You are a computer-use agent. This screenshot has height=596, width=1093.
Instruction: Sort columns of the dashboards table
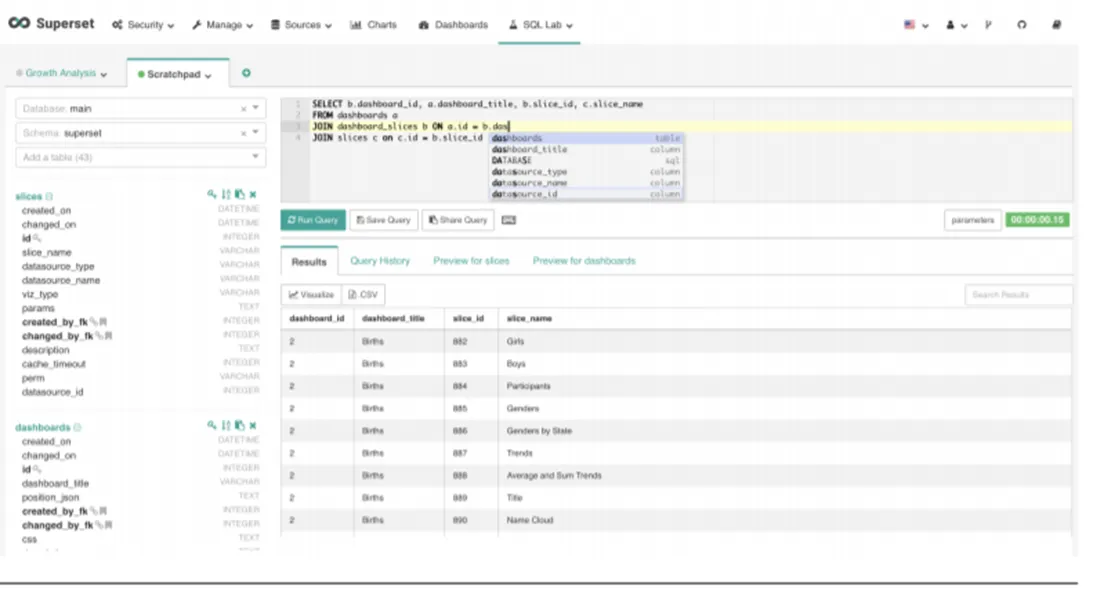(x=226, y=425)
